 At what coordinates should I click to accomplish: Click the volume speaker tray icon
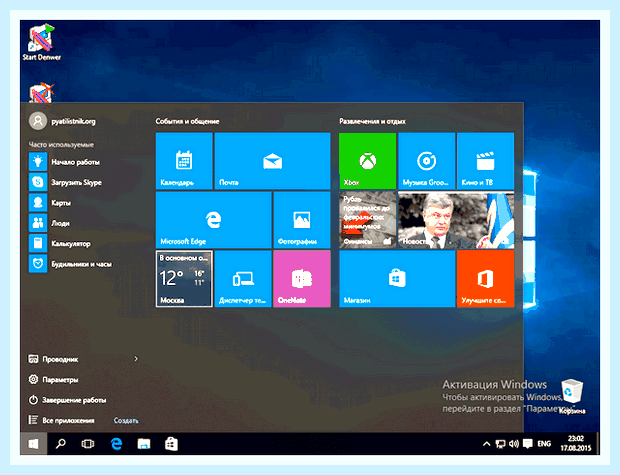(x=514, y=444)
